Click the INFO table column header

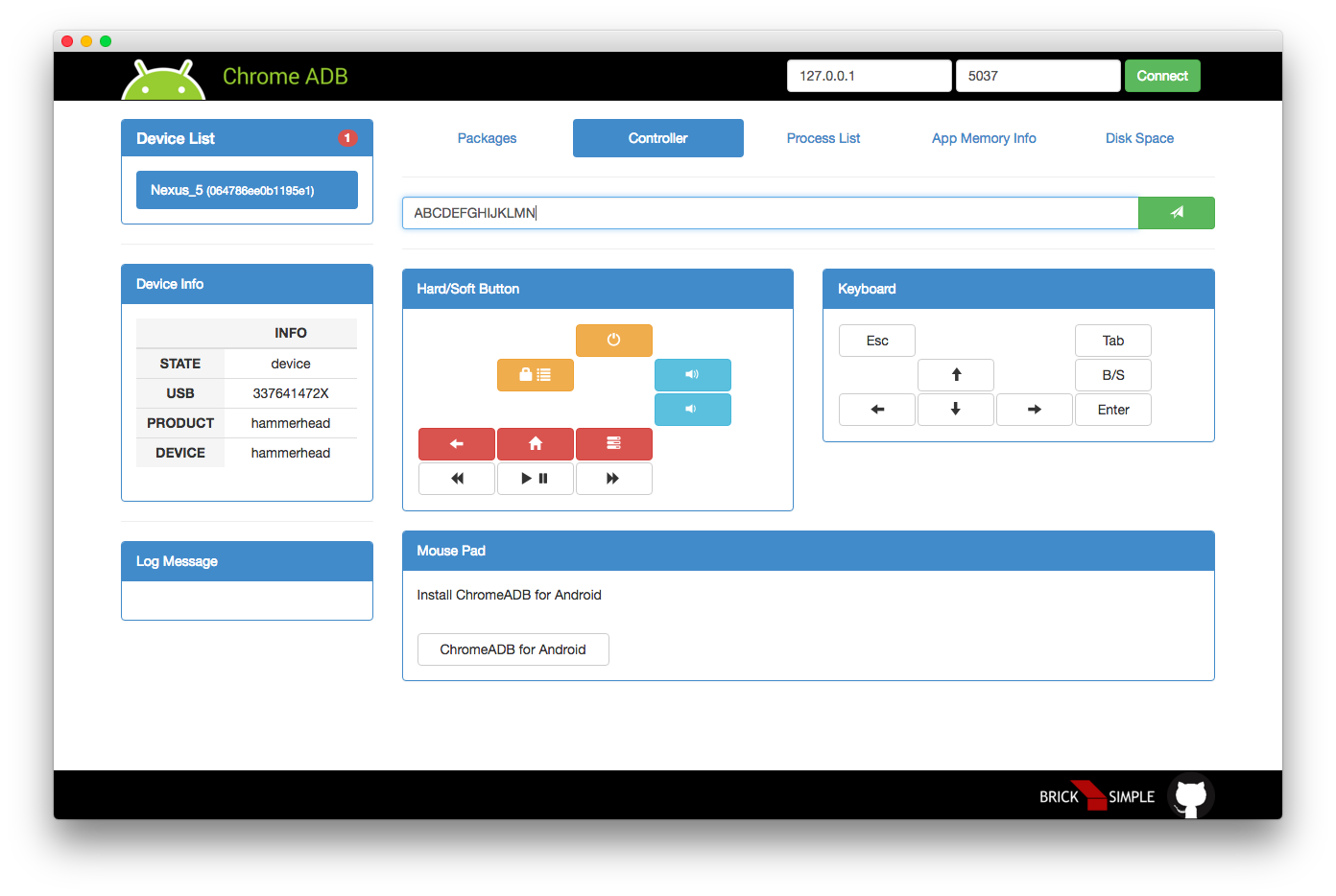[291, 333]
